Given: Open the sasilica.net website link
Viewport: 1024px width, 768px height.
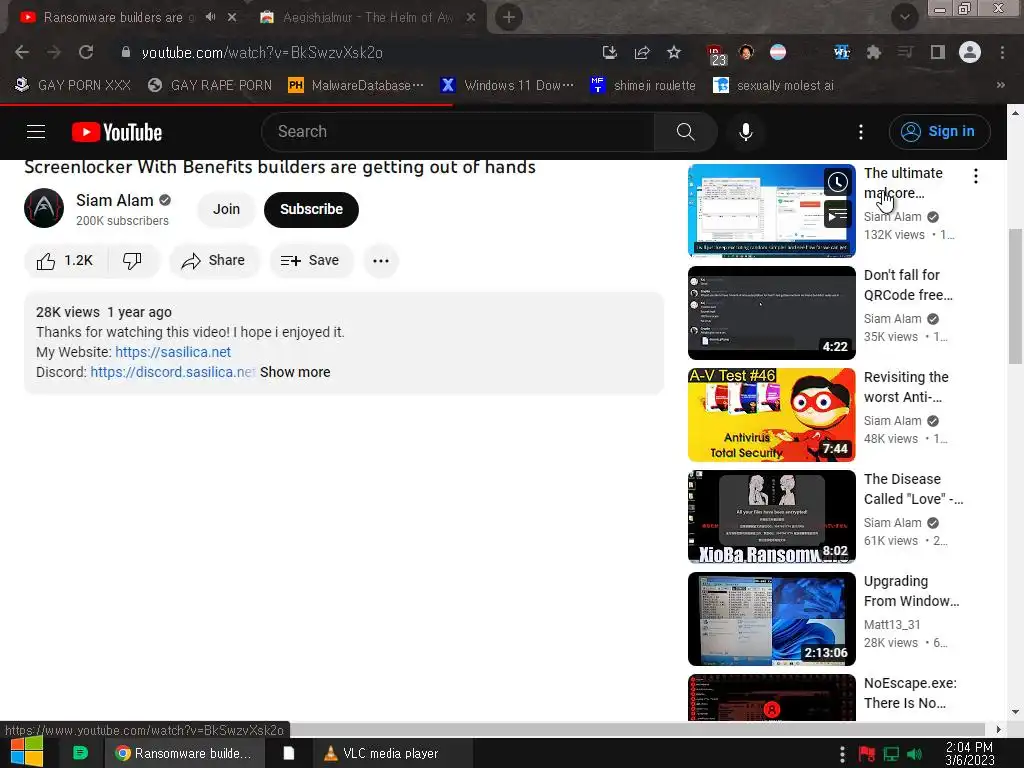Looking at the screenshot, I should pyautogui.click(x=173, y=352).
